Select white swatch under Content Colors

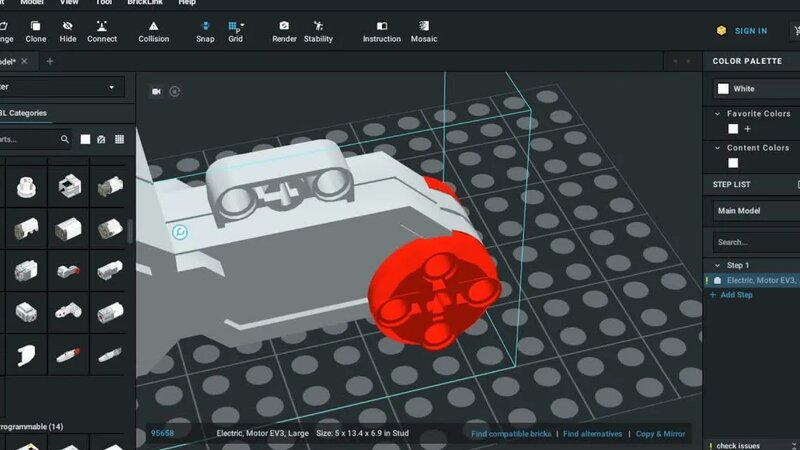[x=733, y=163]
